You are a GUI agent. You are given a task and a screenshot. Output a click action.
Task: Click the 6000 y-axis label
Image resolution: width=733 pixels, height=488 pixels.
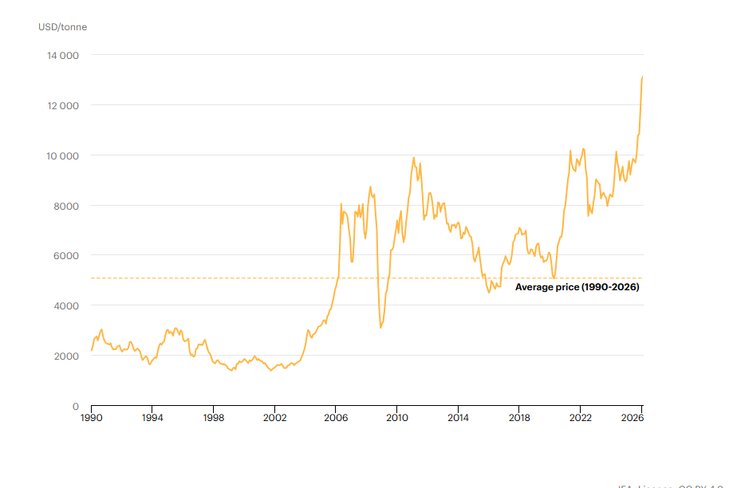pyautogui.click(x=66, y=256)
